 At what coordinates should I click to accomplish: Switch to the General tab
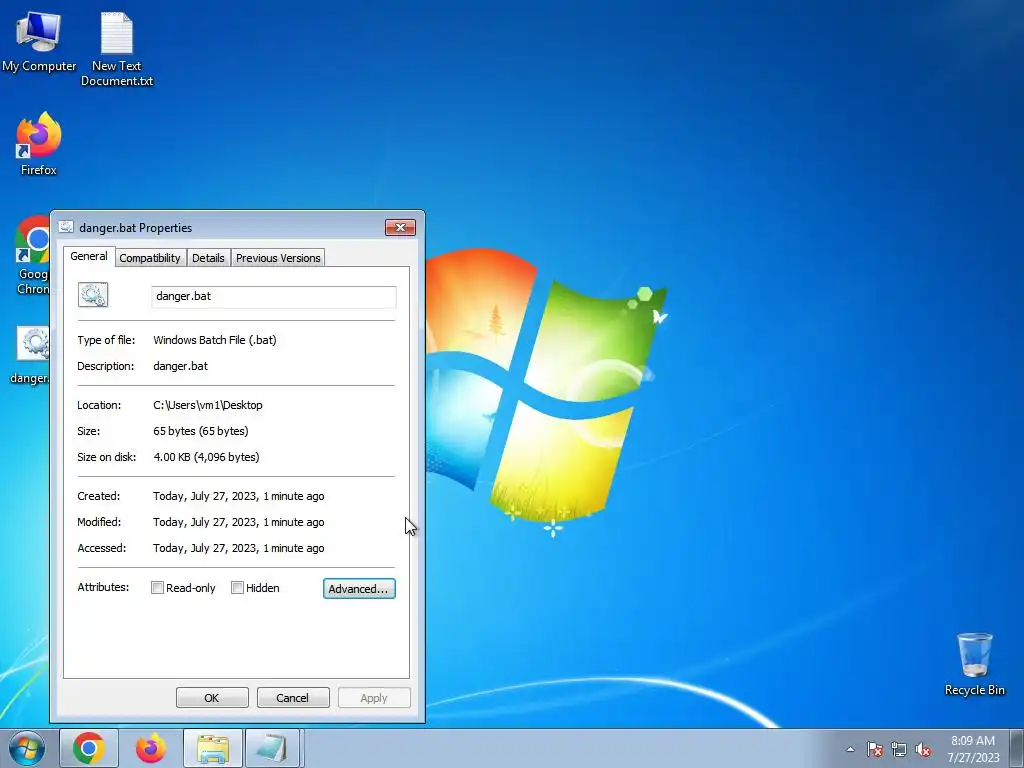89,256
